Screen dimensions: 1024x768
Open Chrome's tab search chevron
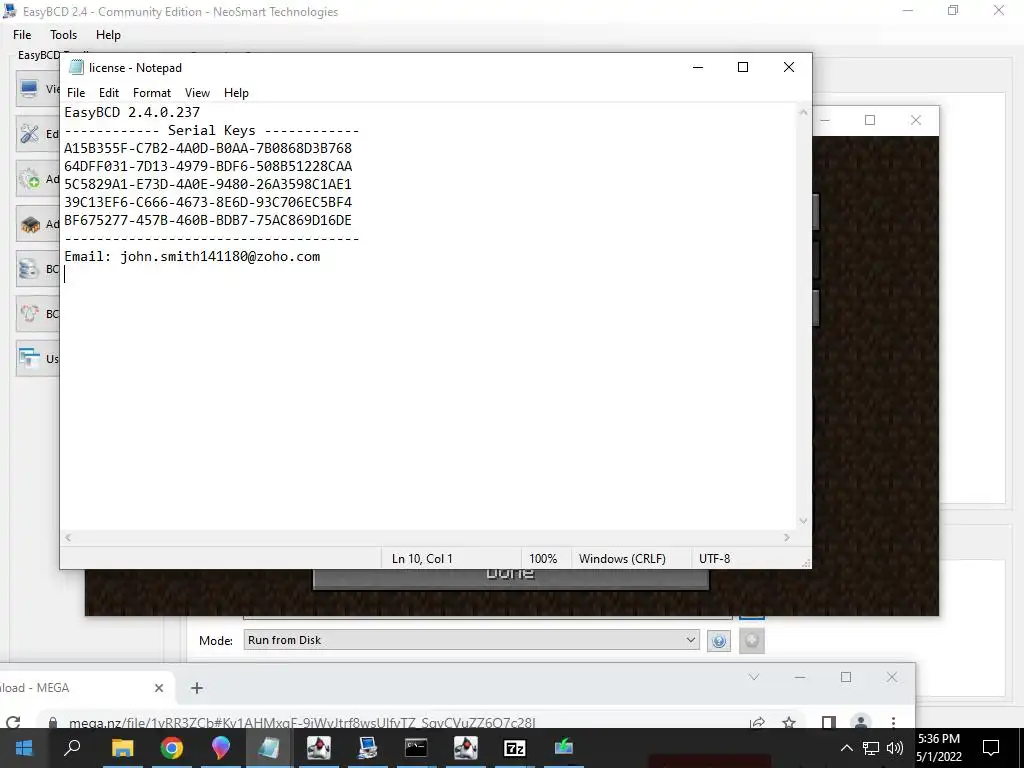(754, 677)
